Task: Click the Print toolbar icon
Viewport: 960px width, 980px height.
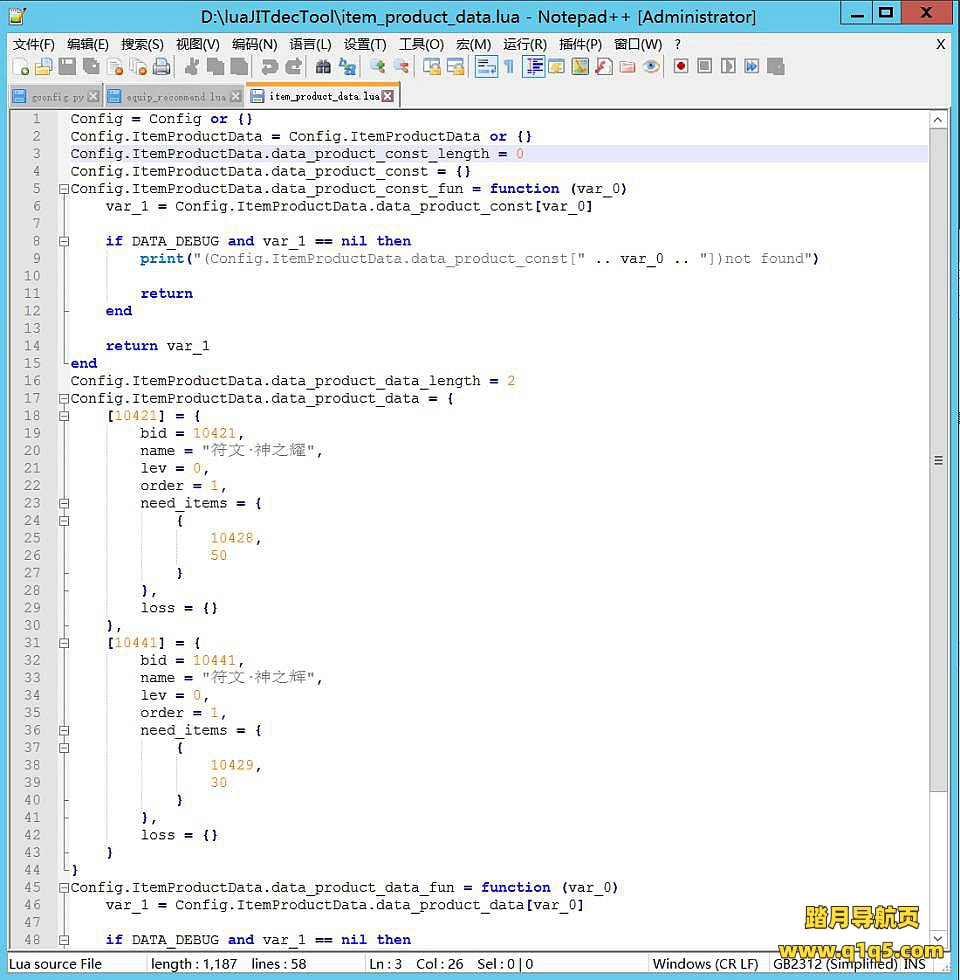Action: click(162, 67)
